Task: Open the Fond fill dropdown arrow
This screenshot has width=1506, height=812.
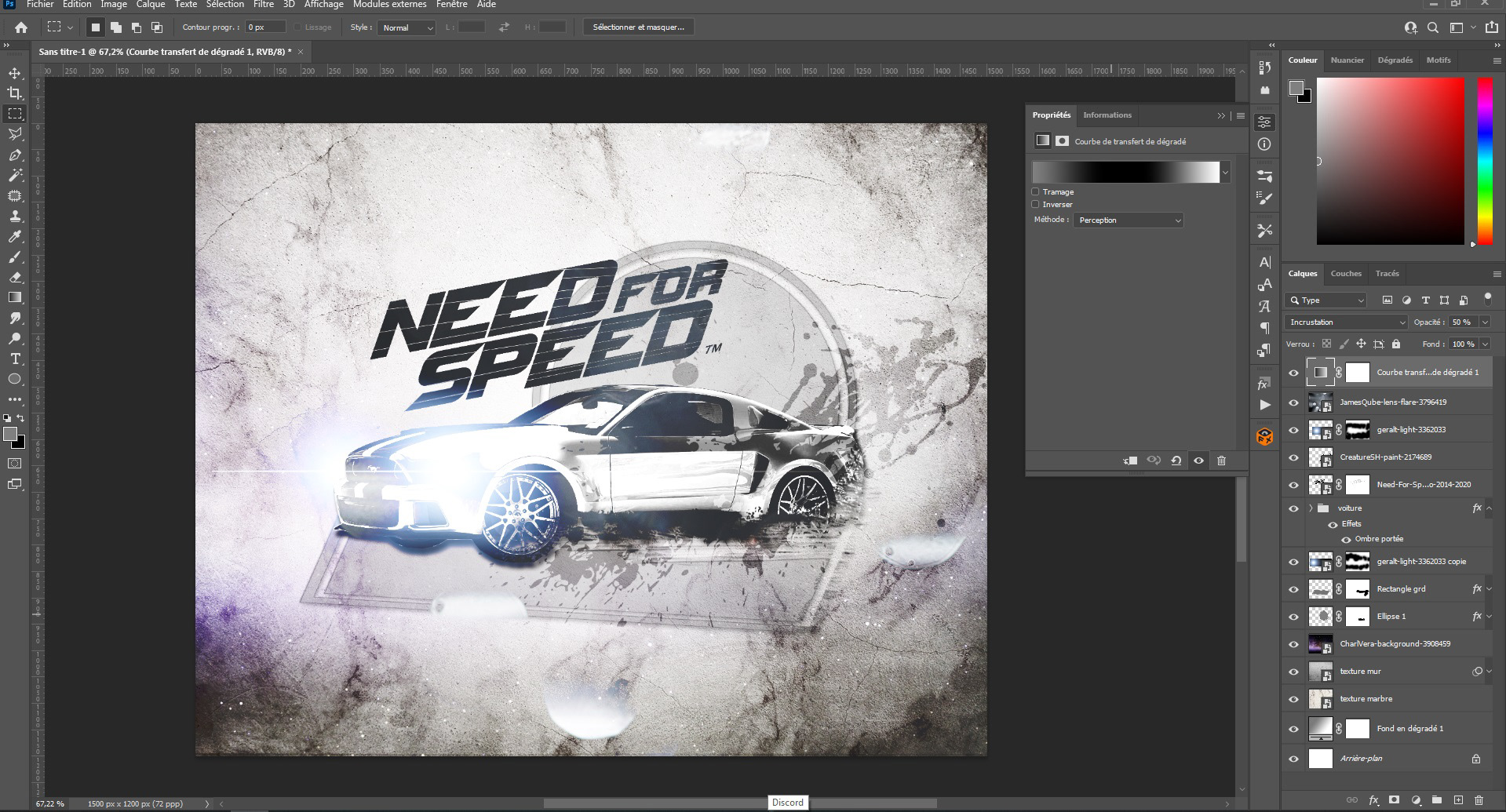Action: tap(1485, 344)
